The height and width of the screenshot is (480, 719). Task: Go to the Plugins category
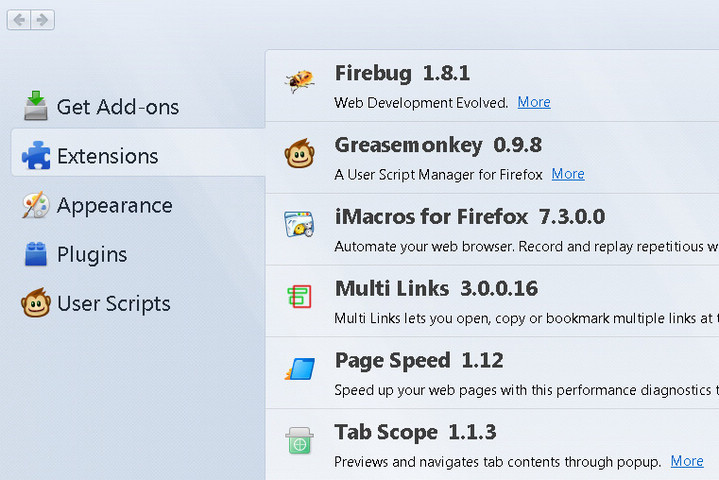(92, 254)
